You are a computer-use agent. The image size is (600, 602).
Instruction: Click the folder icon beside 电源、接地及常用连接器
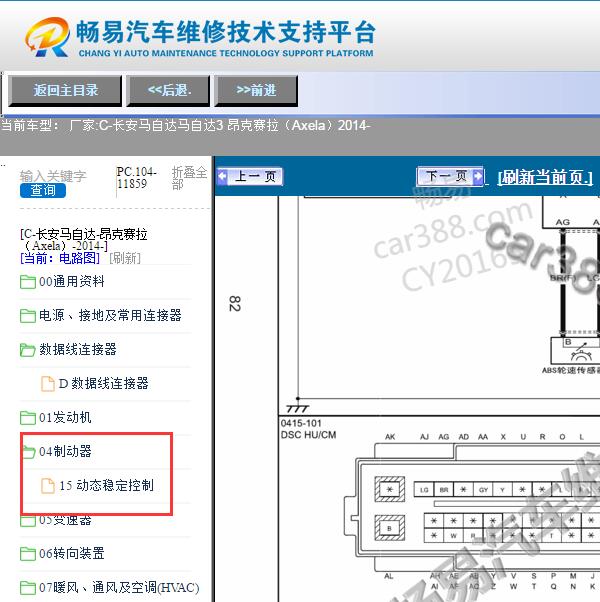click(28, 316)
